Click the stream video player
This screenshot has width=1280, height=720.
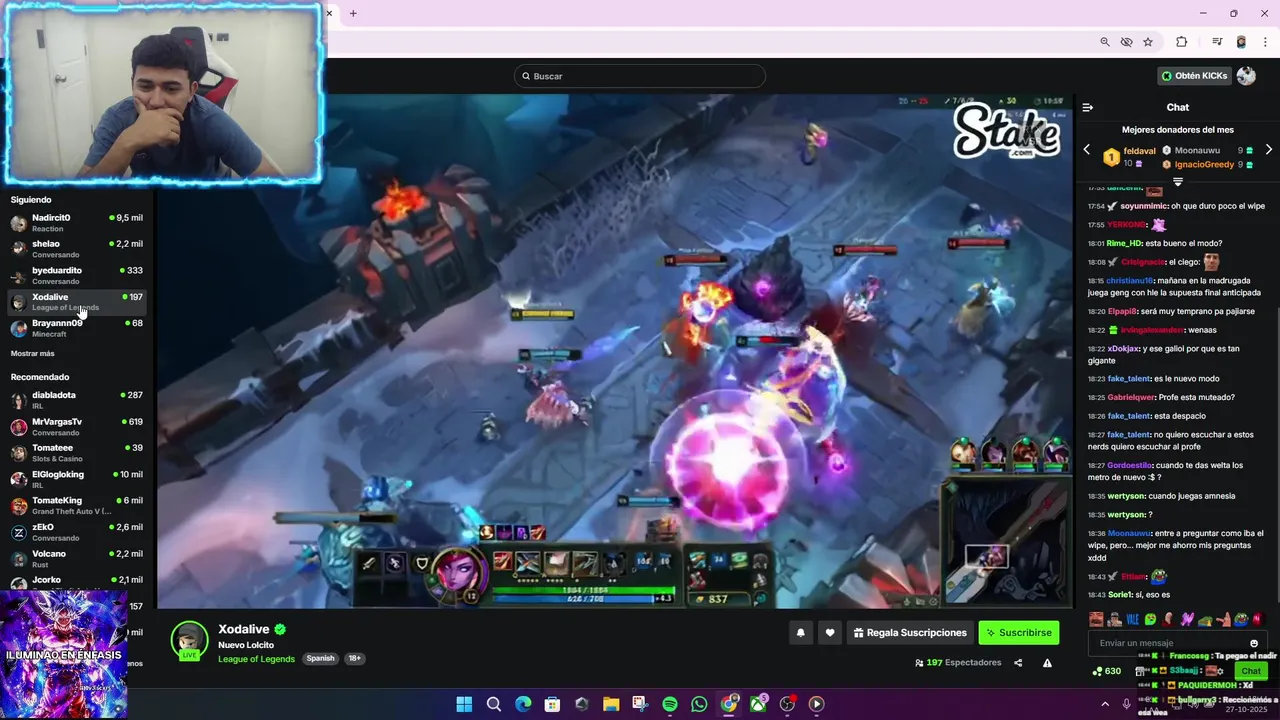click(x=615, y=350)
